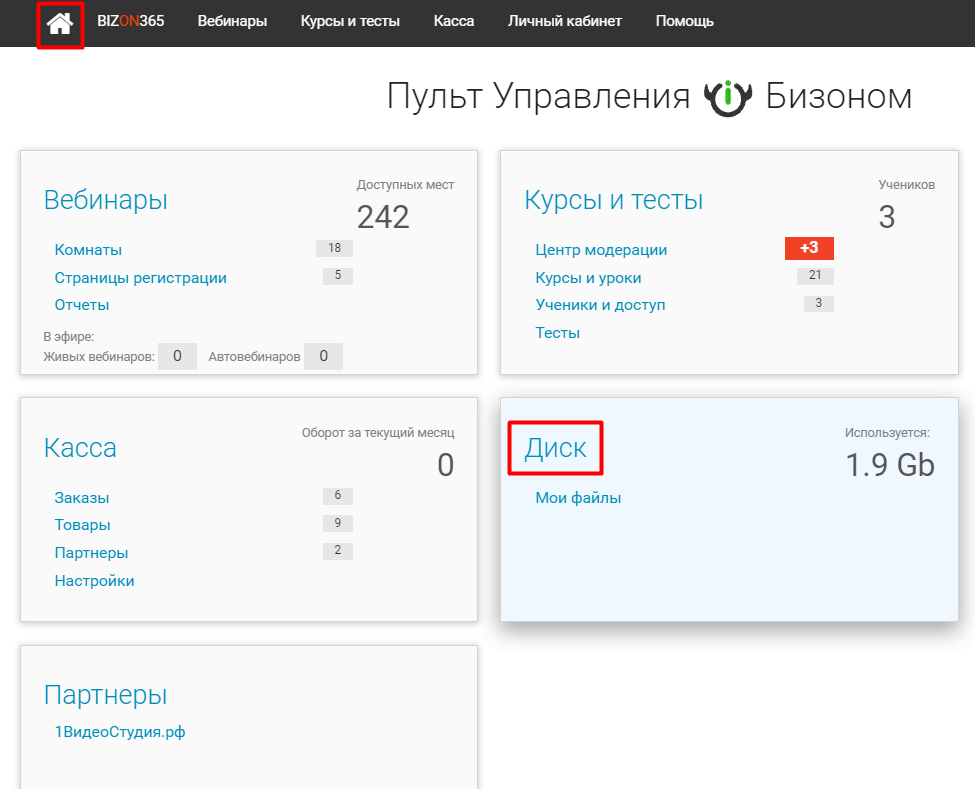Click the red +3 moderation badge
This screenshot has height=789, width=975.
pyautogui.click(x=809, y=248)
